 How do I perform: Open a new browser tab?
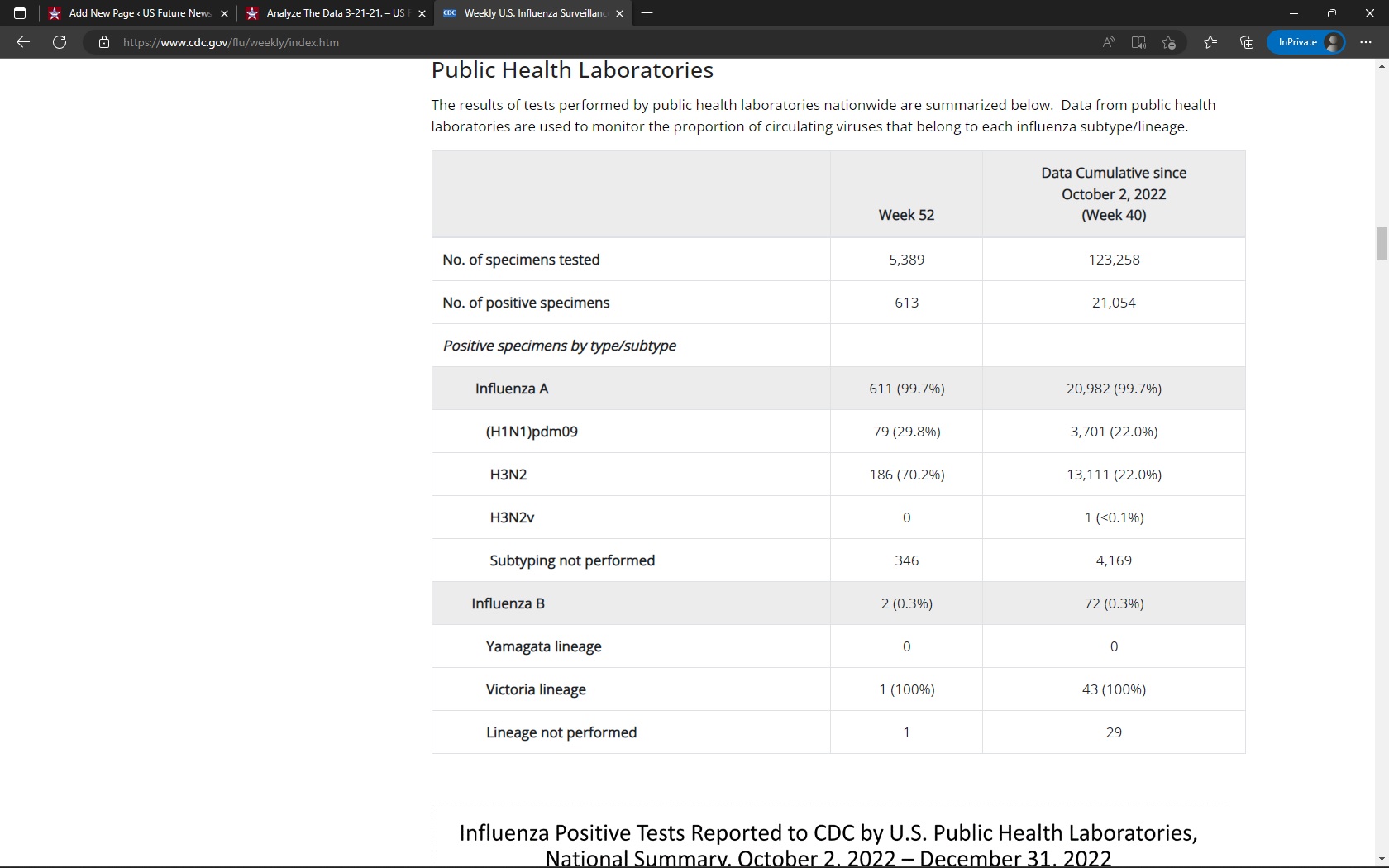pyautogui.click(x=647, y=13)
